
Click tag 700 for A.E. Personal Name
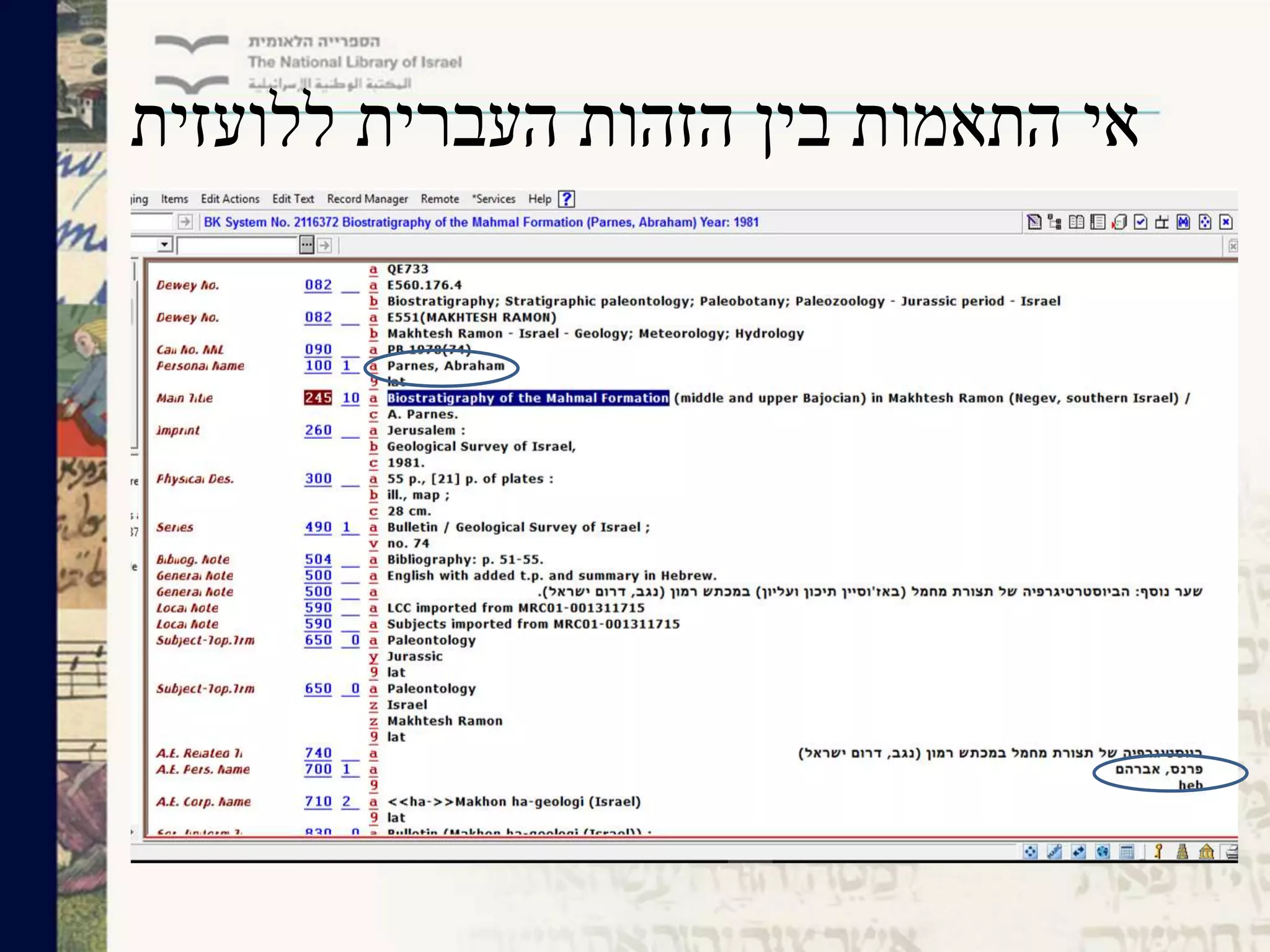coord(318,769)
